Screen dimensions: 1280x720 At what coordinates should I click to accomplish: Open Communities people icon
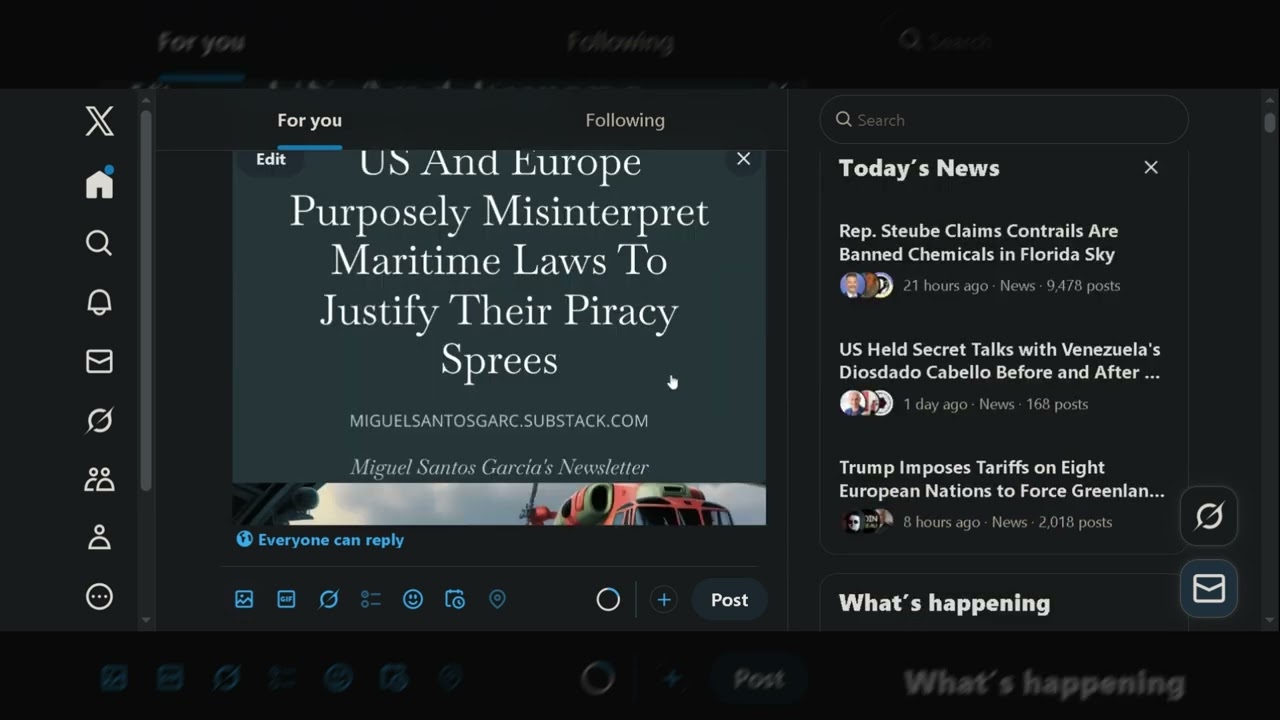[x=99, y=479]
